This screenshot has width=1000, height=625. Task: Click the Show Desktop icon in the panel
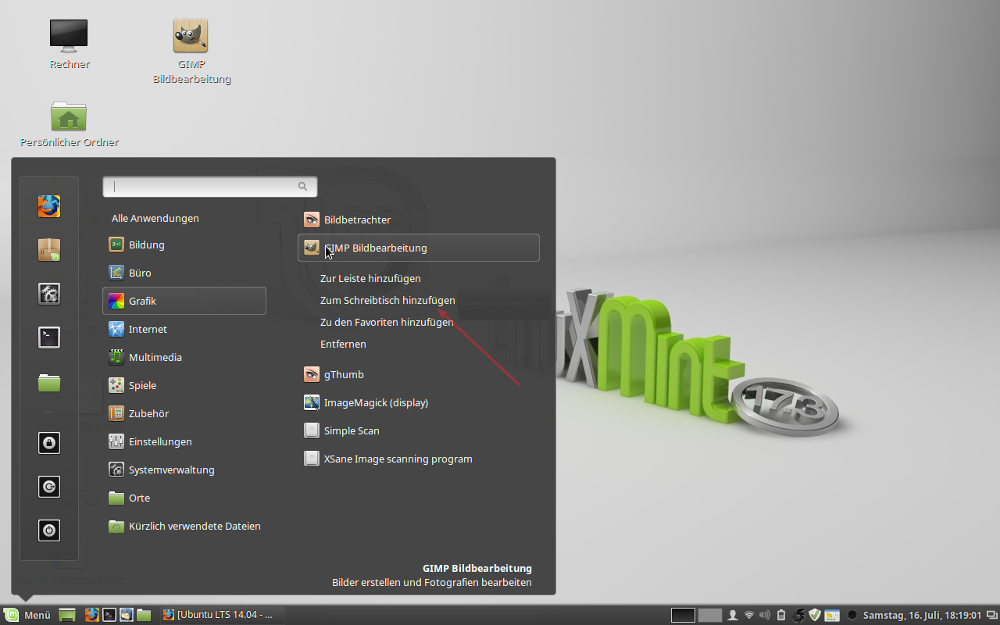[x=67, y=615]
